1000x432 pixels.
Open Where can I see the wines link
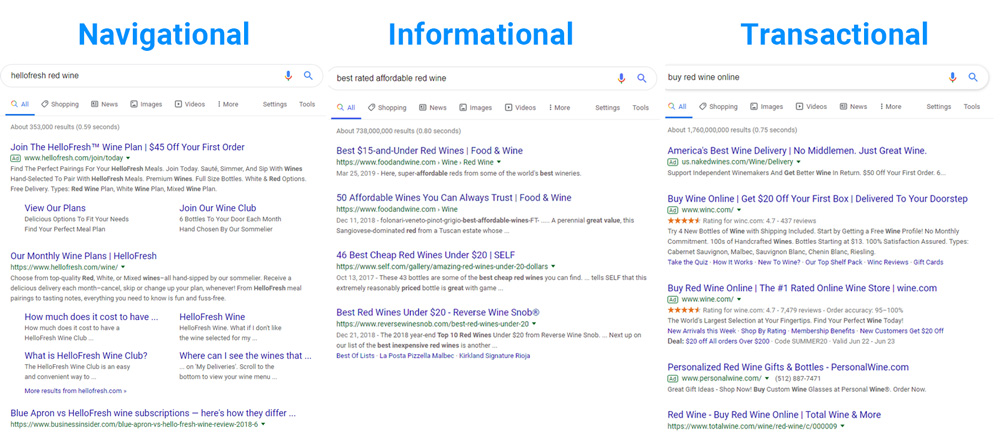click(x=246, y=355)
